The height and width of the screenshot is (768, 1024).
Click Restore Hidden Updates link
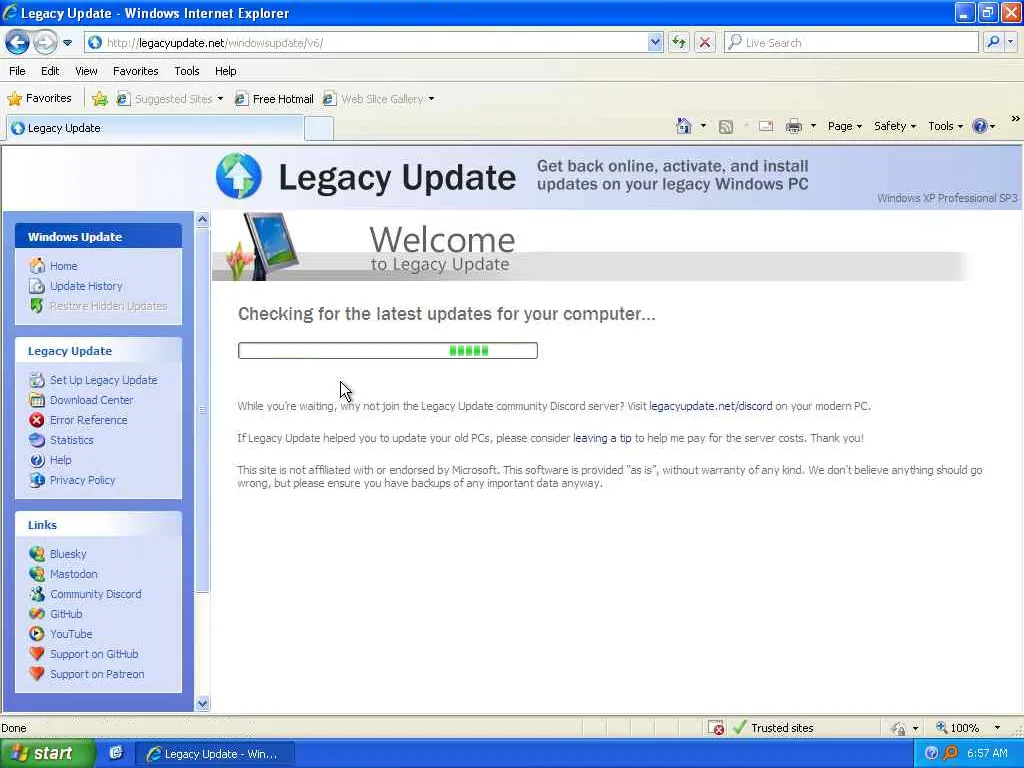click(x=108, y=306)
